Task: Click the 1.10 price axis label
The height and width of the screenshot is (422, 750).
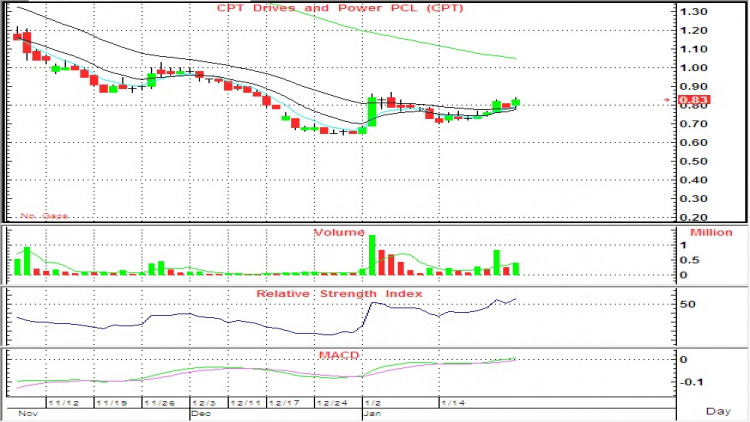Action: pyautogui.click(x=694, y=49)
